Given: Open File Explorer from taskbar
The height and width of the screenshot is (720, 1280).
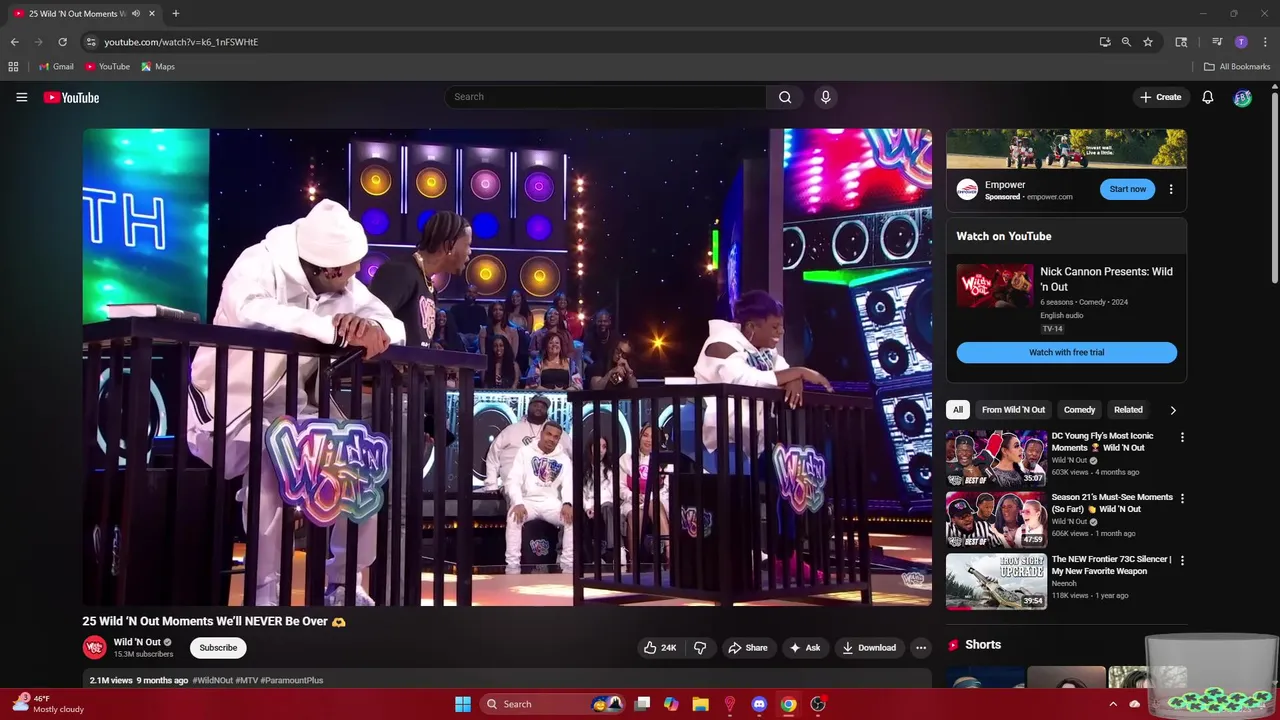Looking at the screenshot, I should pyautogui.click(x=700, y=704).
